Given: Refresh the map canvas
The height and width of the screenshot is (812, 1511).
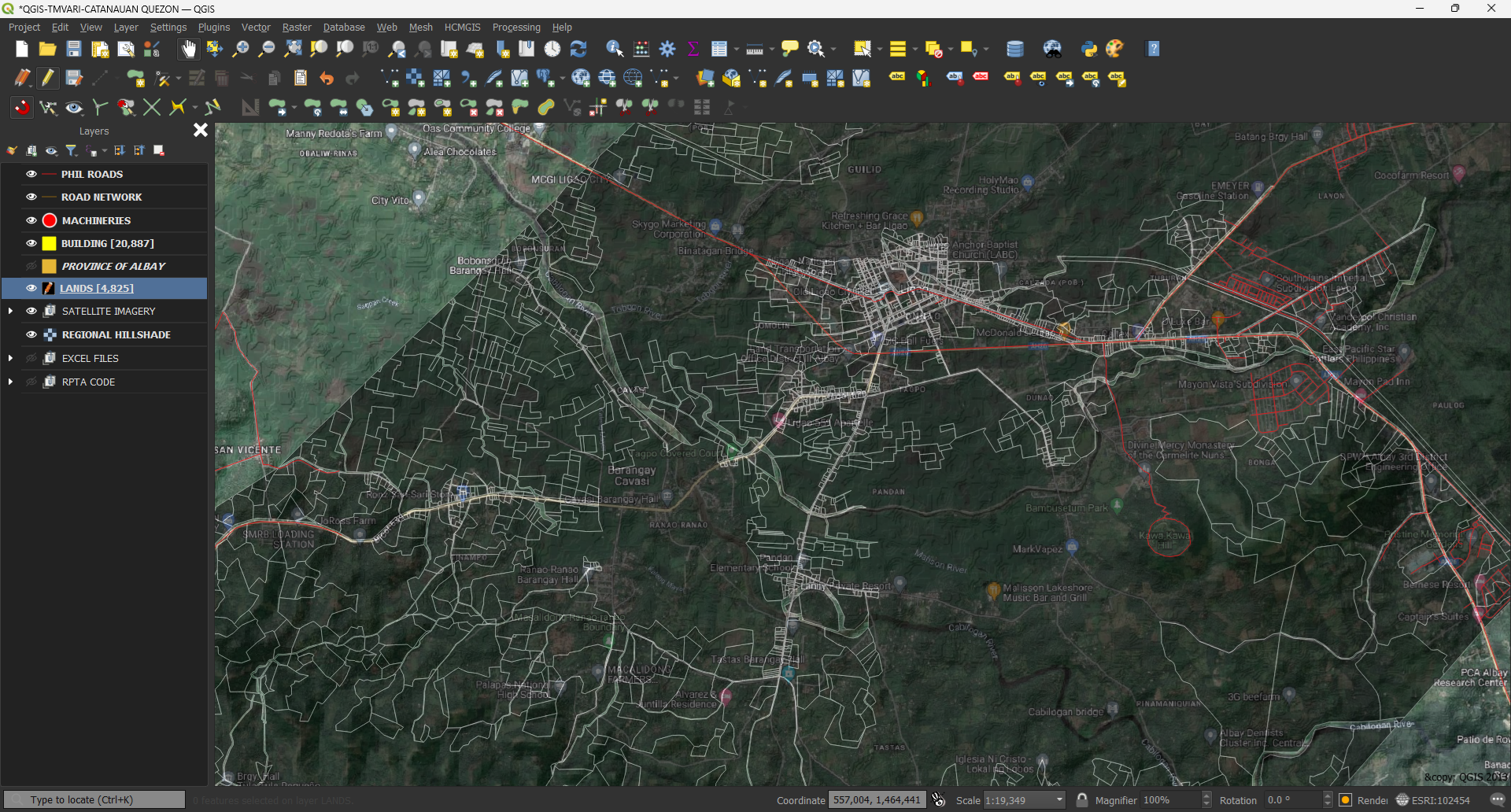Looking at the screenshot, I should [579, 49].
